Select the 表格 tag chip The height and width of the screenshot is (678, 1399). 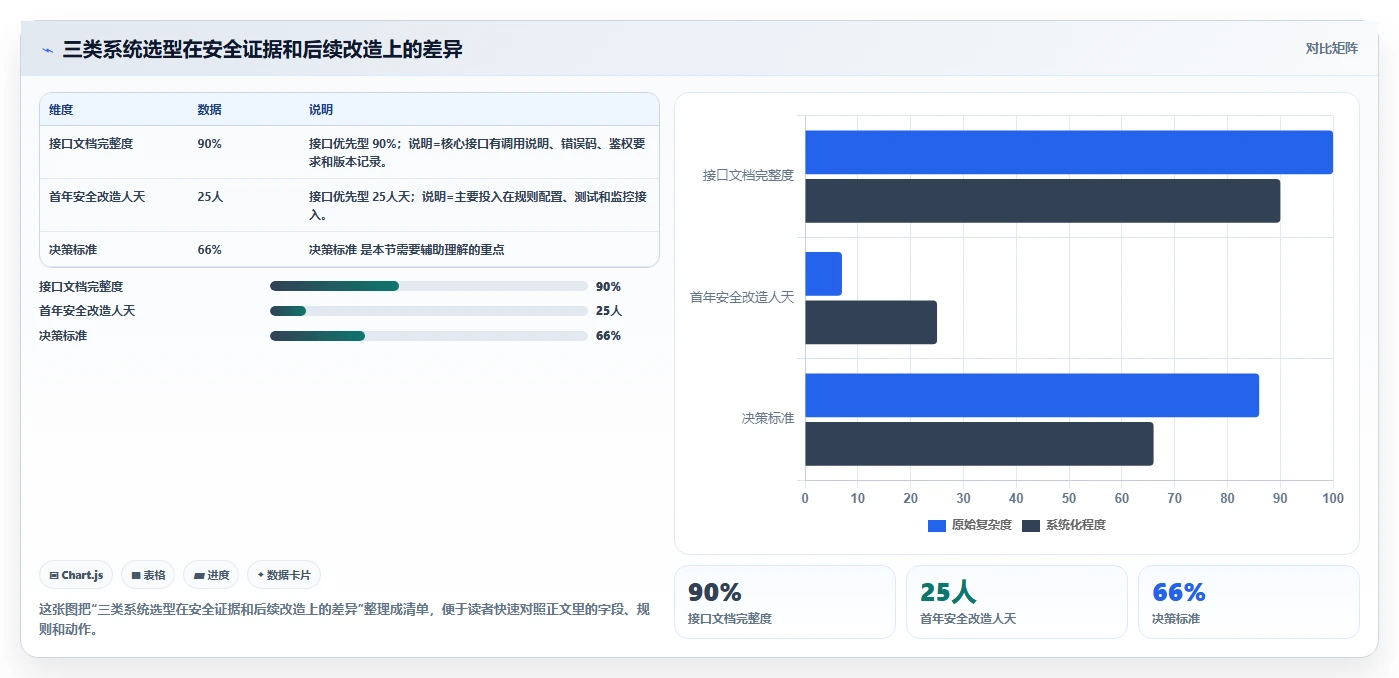(148, 575)
